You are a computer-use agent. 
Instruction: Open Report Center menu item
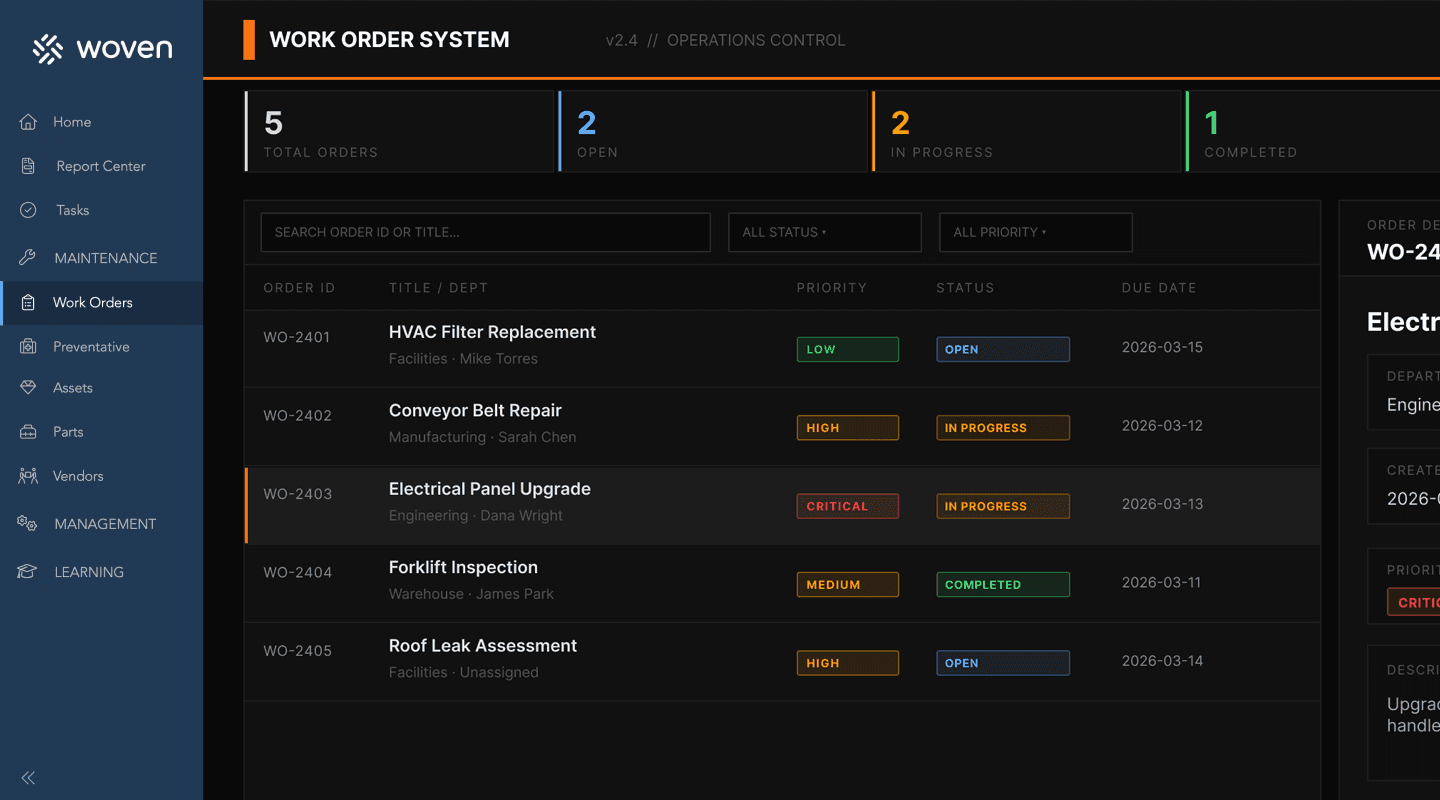coord(101,166)
